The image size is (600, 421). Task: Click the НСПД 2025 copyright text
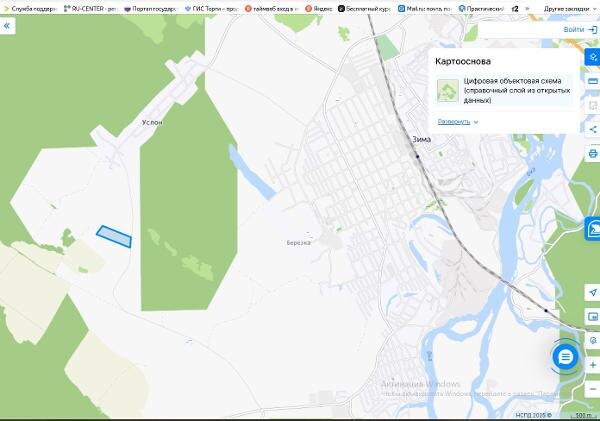coord(533,415)
